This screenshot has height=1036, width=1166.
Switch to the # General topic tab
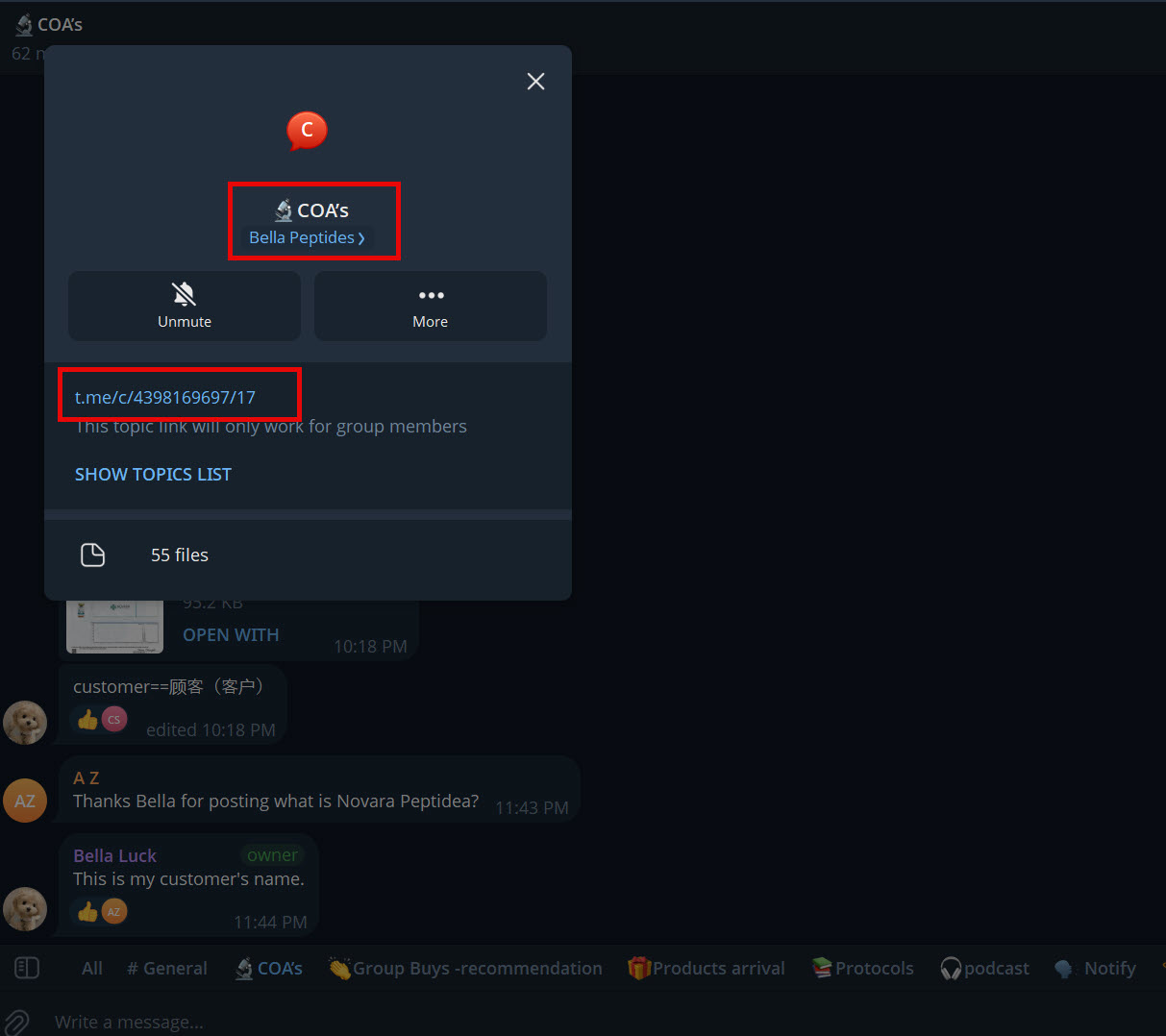click(167, 969)
